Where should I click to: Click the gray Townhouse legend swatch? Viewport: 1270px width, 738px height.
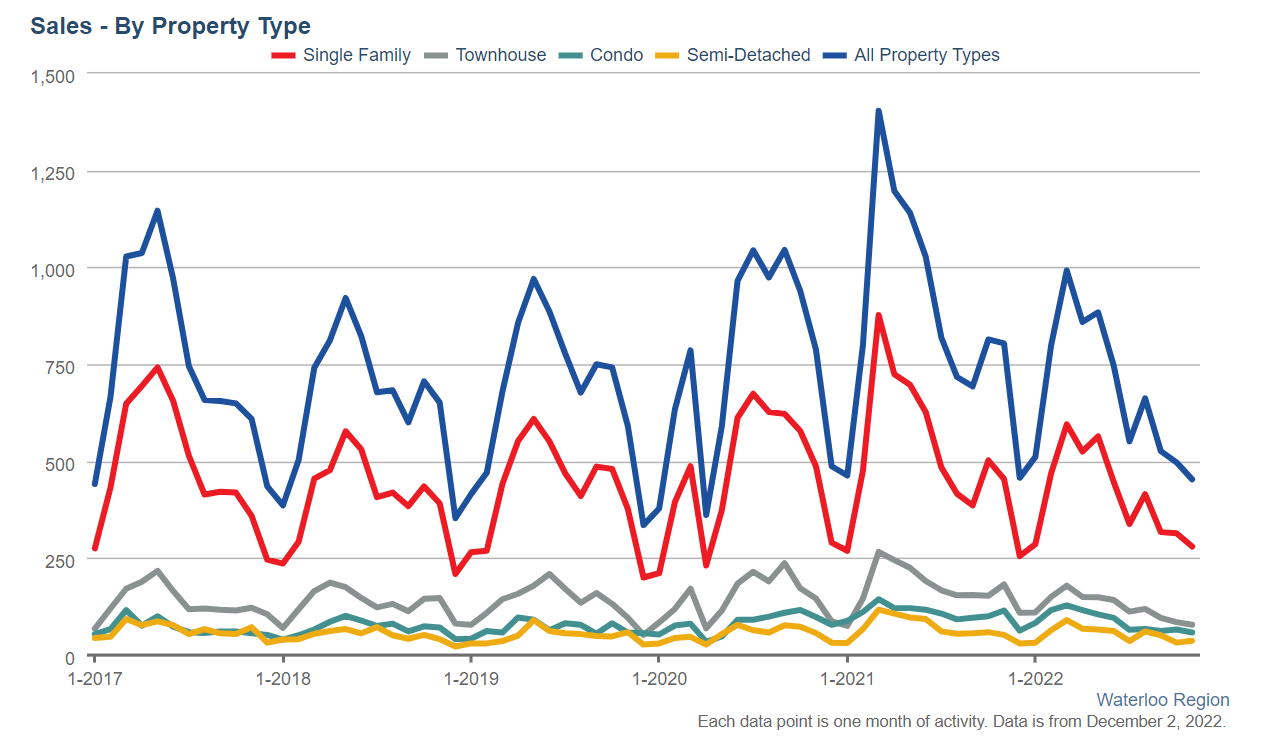tap(436, 55)
